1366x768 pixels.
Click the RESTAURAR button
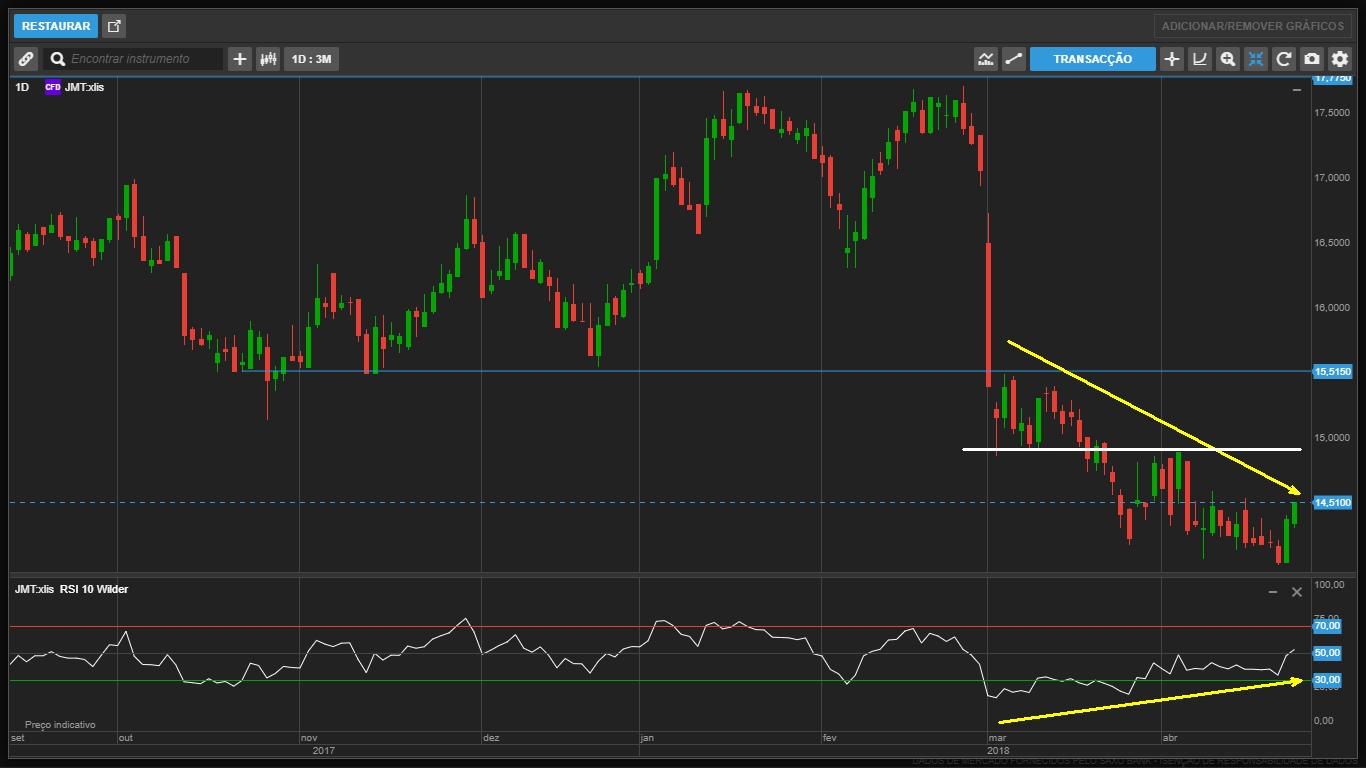coord(56,26)
